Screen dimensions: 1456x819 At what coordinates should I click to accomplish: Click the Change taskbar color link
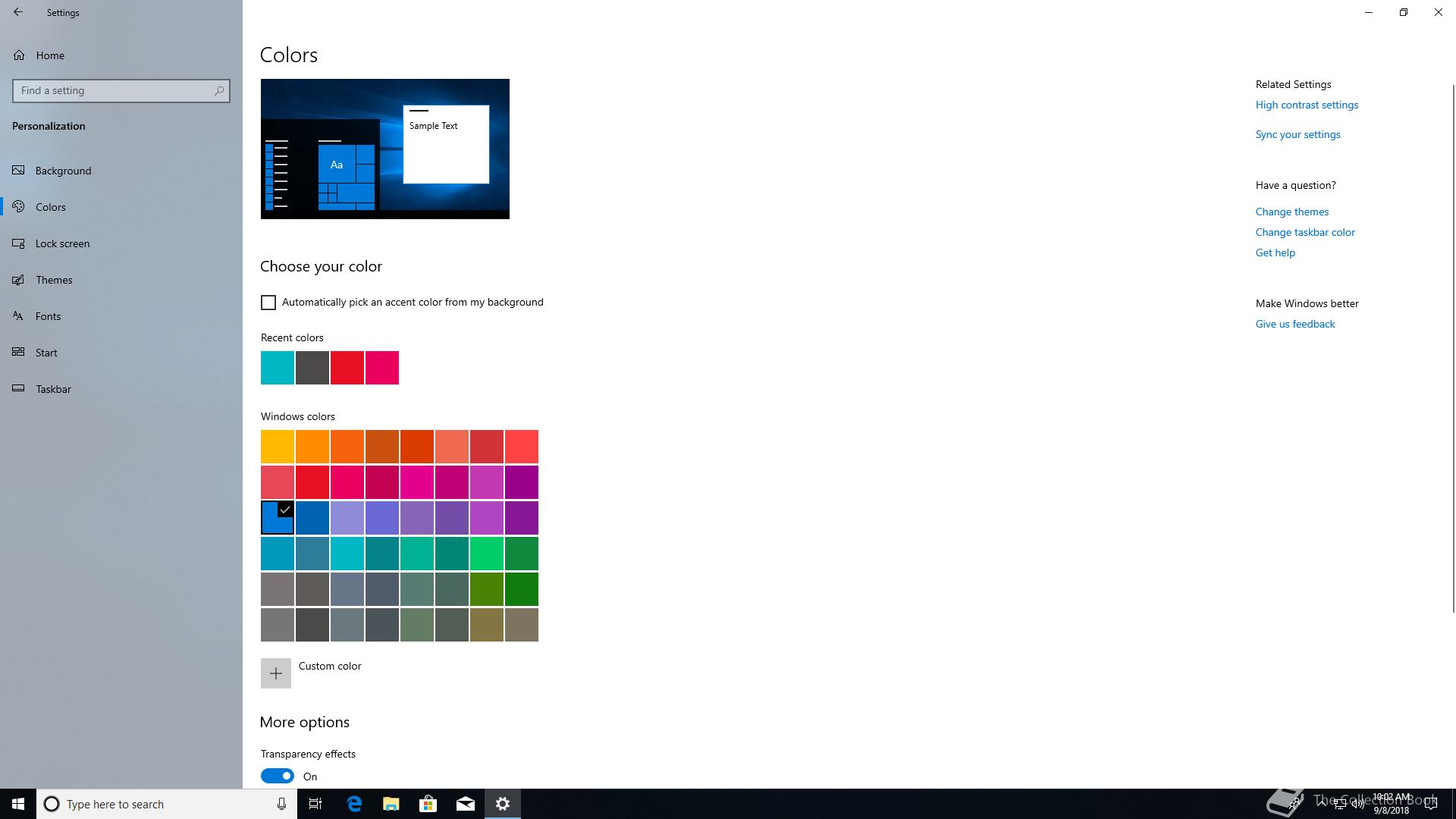point(1305,232)
